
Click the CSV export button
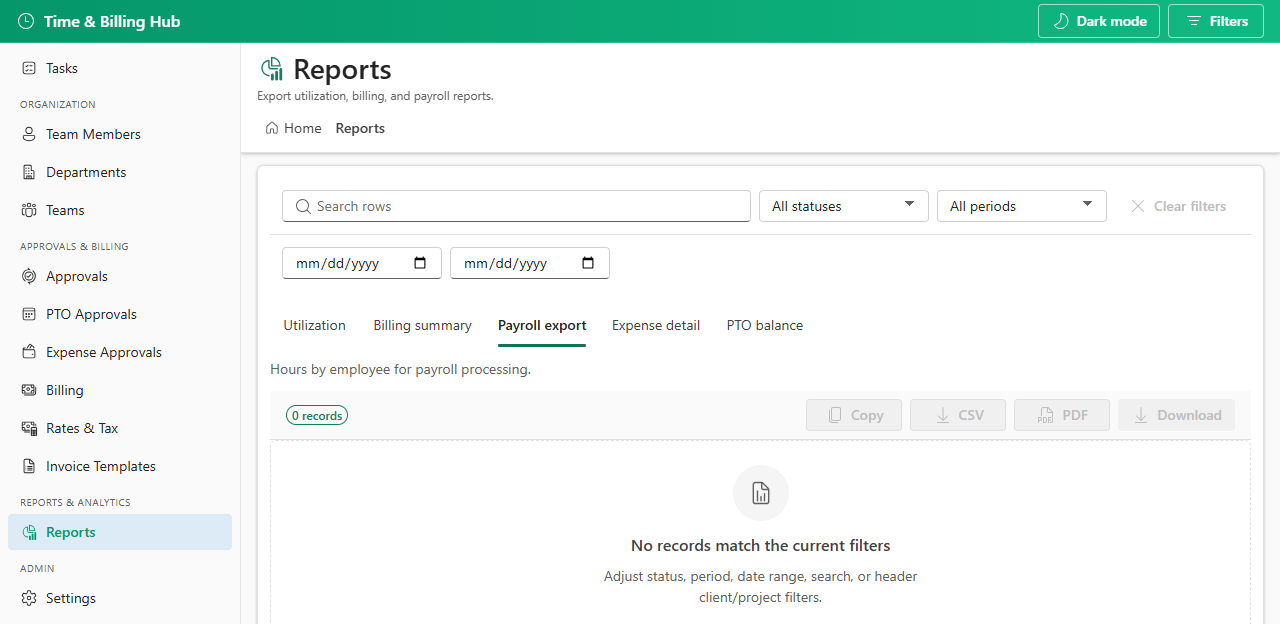[958, 415]
